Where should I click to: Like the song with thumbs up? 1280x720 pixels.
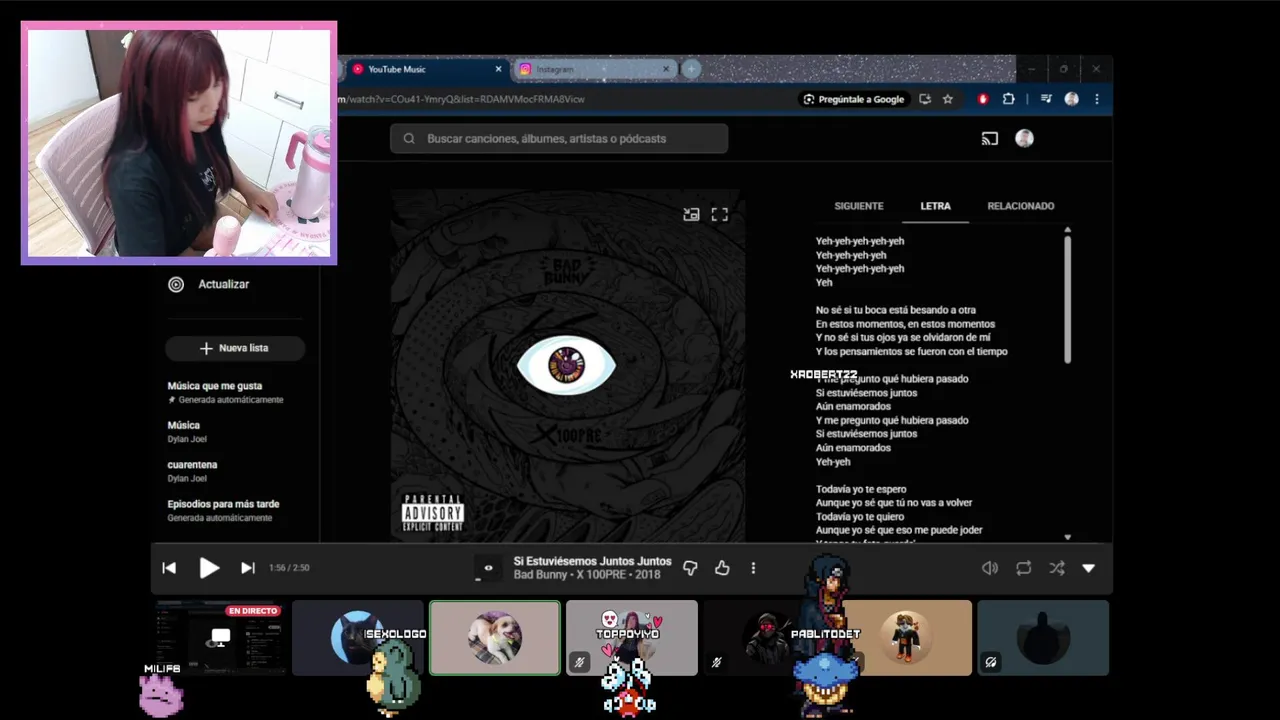point(722,568)
